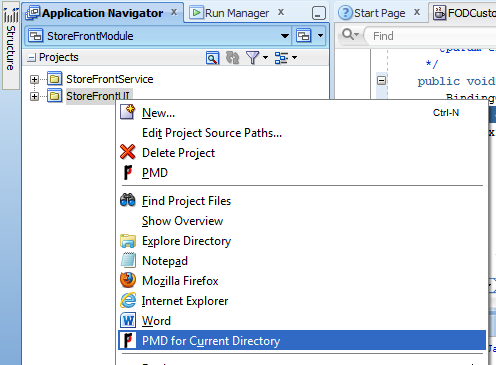Open the display options dropdown arrow
496x365 pixels.
point(294,58)
